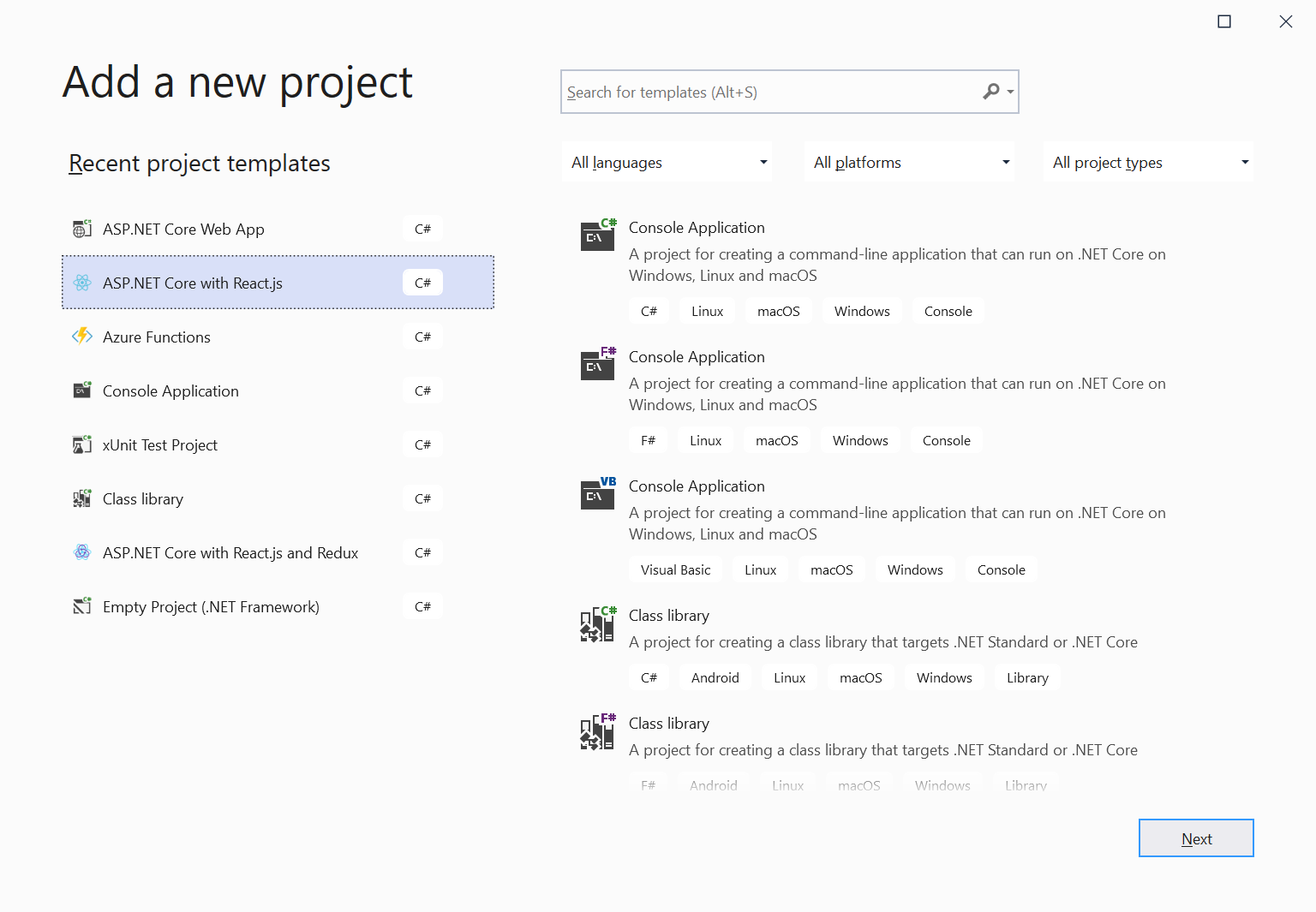Click the Next button
The image size is (1316, 912).
[1196, 838]
